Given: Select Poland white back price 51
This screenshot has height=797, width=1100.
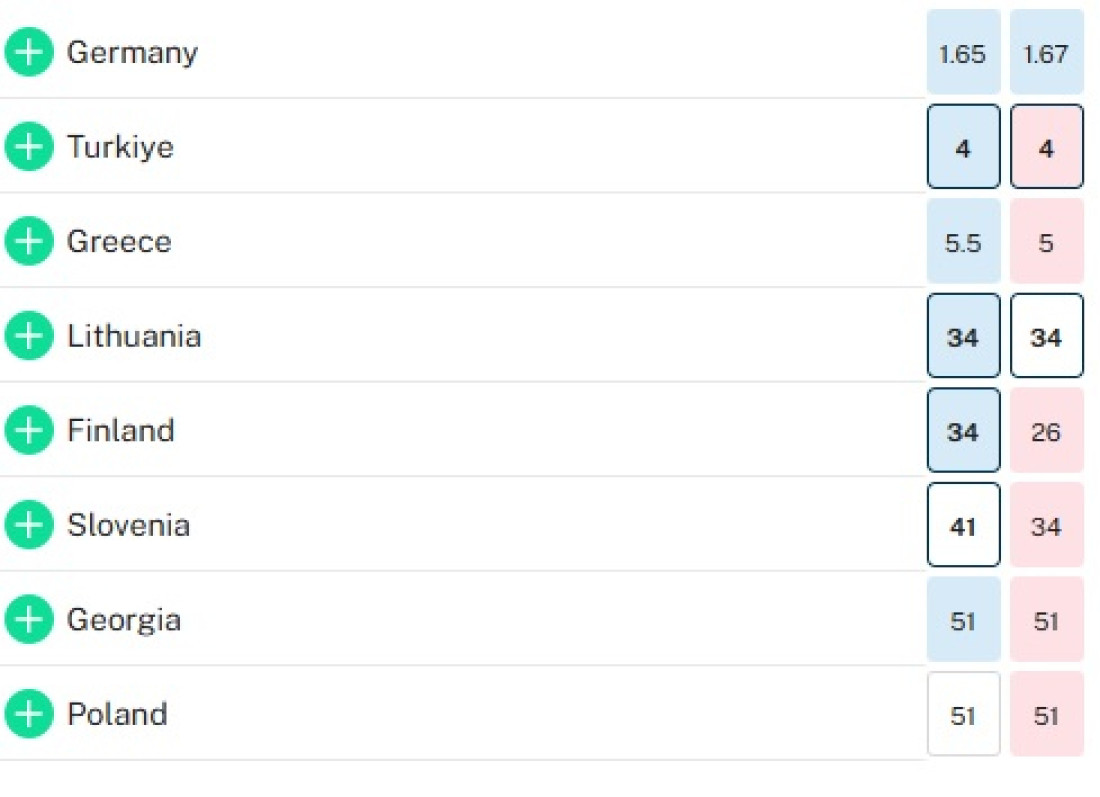Looking at the screenshot, I should (963, 714).
